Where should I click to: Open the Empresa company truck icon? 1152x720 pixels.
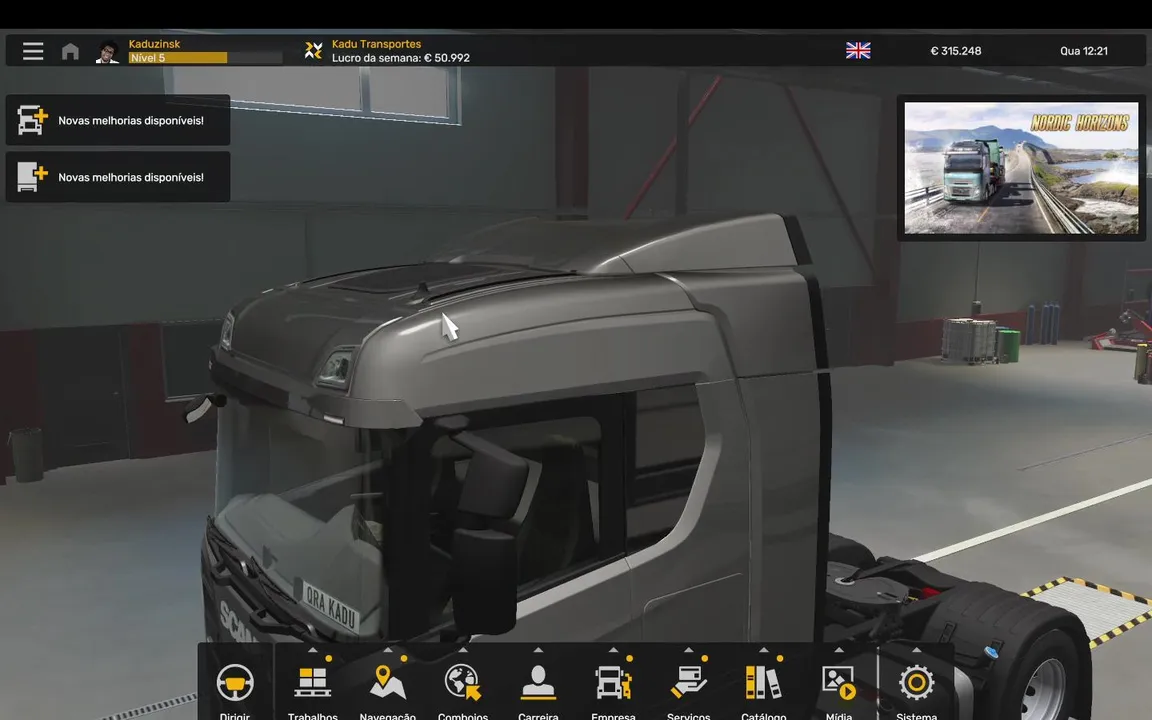(613, 683)
